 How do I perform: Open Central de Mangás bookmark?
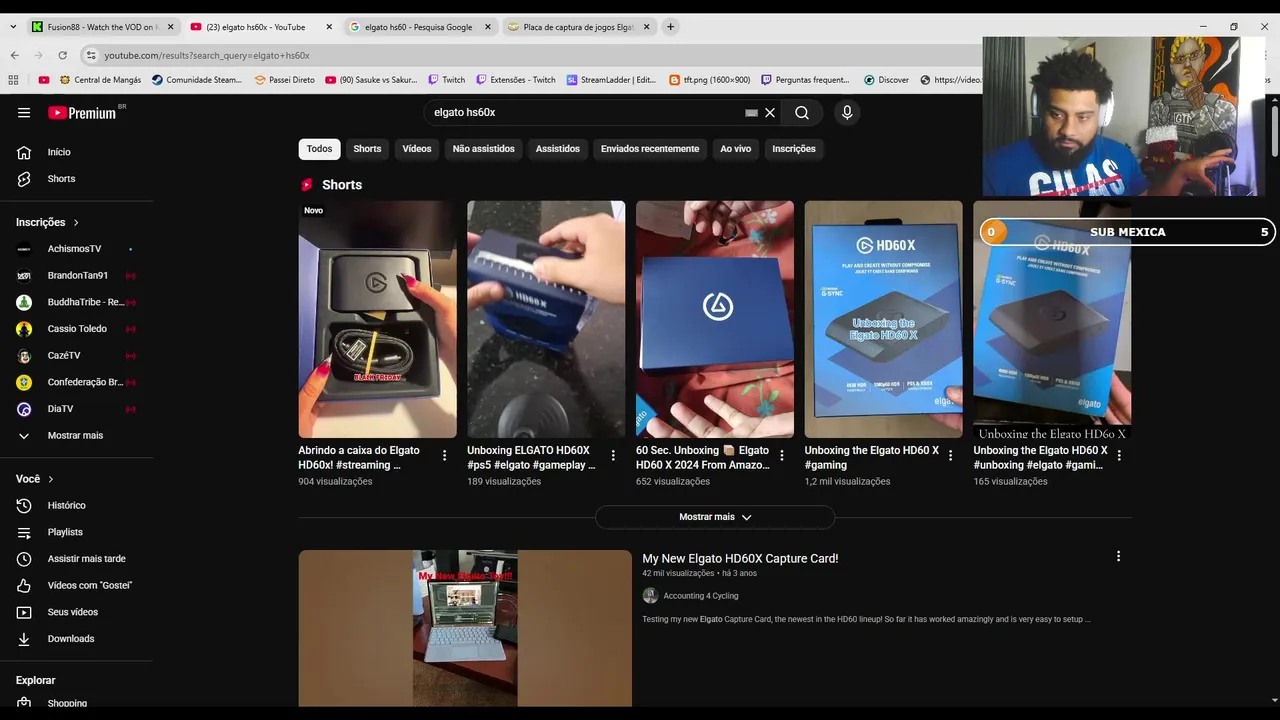(100, 80)
